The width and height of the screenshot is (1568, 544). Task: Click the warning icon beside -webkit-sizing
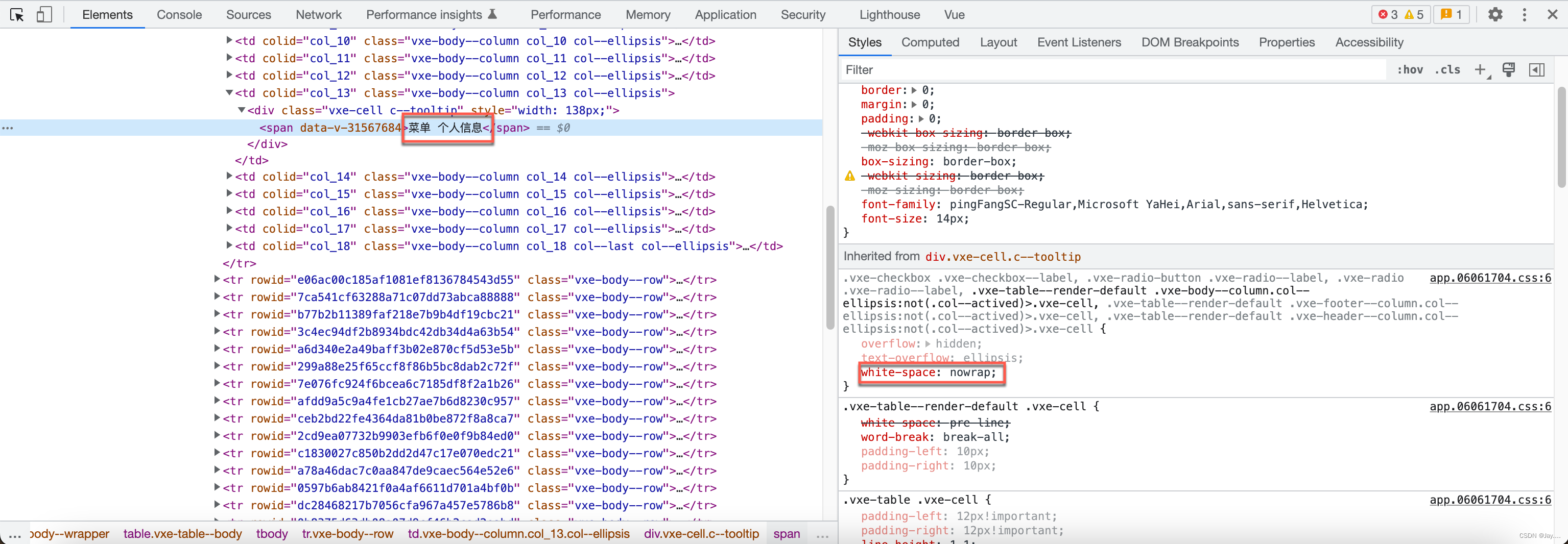click(850, 176)
